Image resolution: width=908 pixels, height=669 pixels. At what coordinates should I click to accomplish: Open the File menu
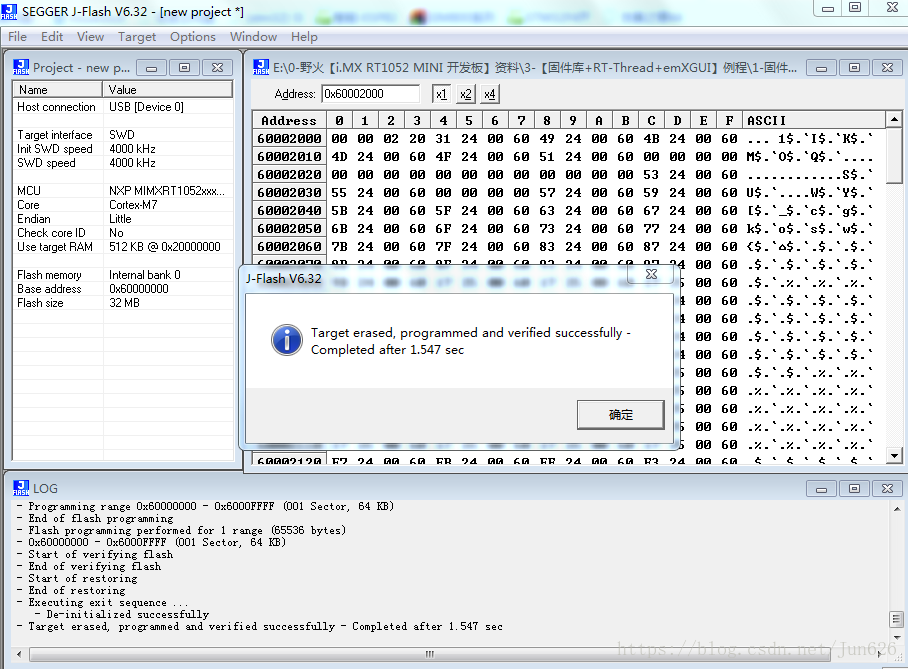(17, 36)
